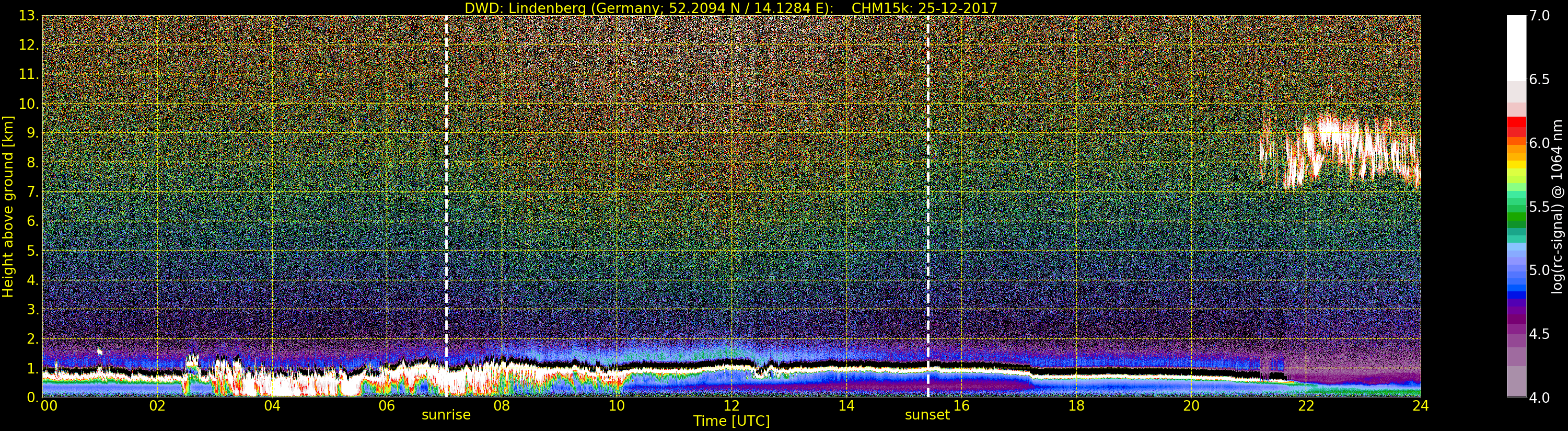Click the time axis tick "06"
Screen dimensions: 1568x431
click(x=387, y=406)
